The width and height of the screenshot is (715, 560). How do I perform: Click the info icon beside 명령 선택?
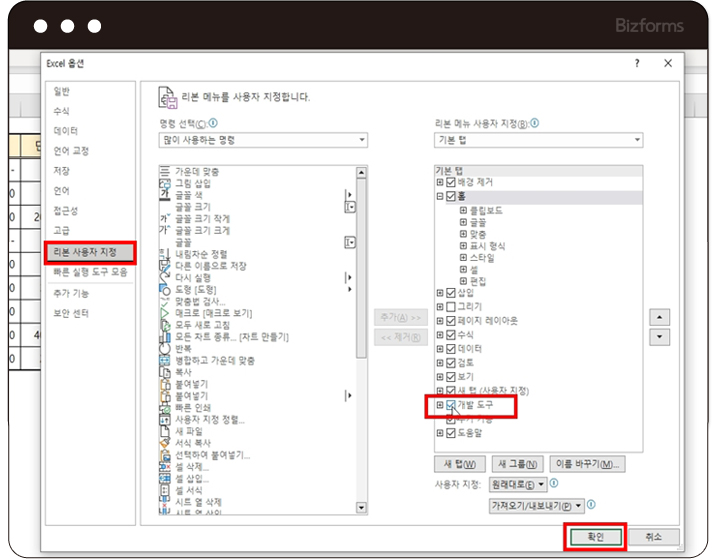213,123
